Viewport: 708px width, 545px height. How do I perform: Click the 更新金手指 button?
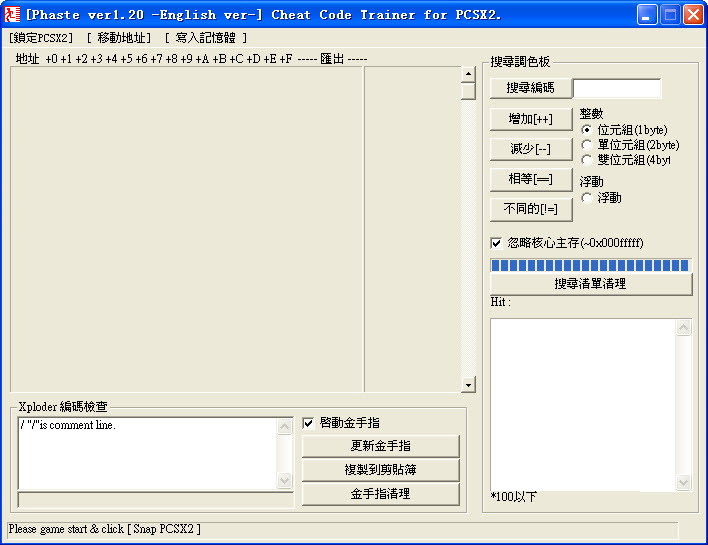click(x=381, y=446)
